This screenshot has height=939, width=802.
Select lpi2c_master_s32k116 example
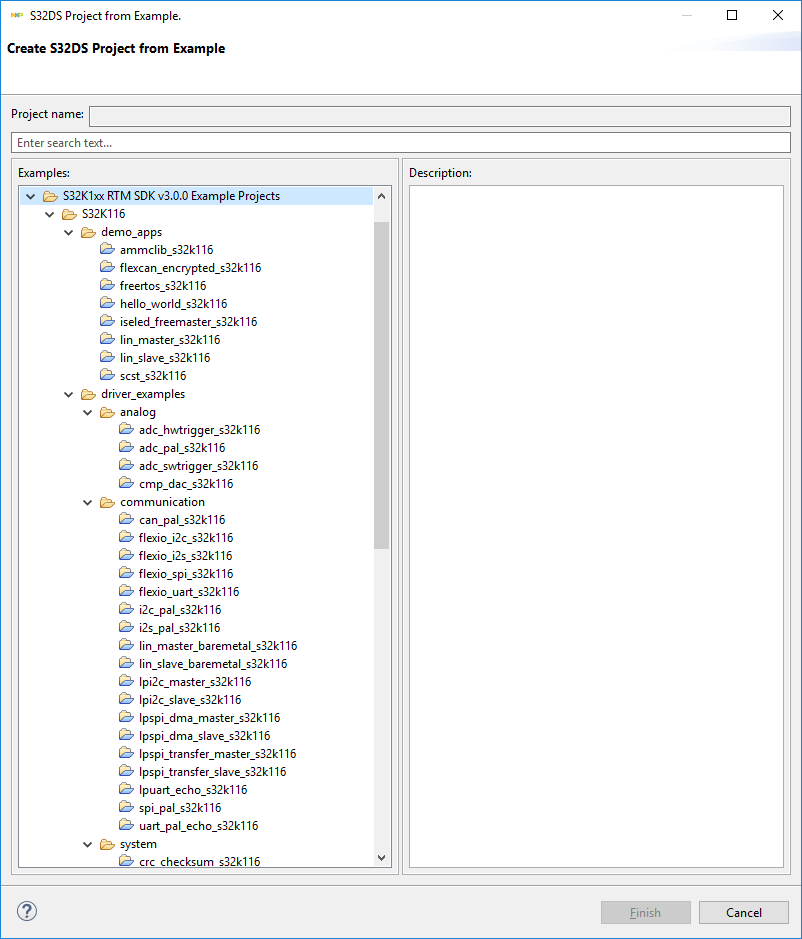coord(195,681)
